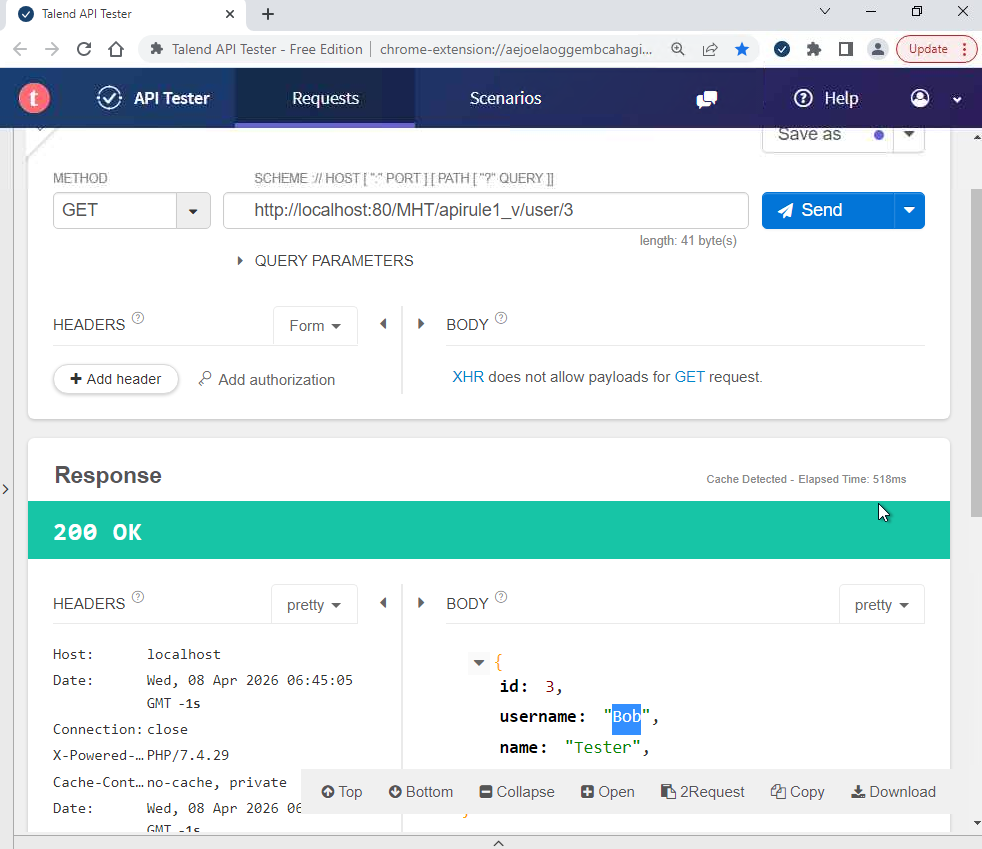Image resolution: width=982 pixels, height=849 pixels.
Task: Click the highlighted Bob username value
Action: pos(626,717)
